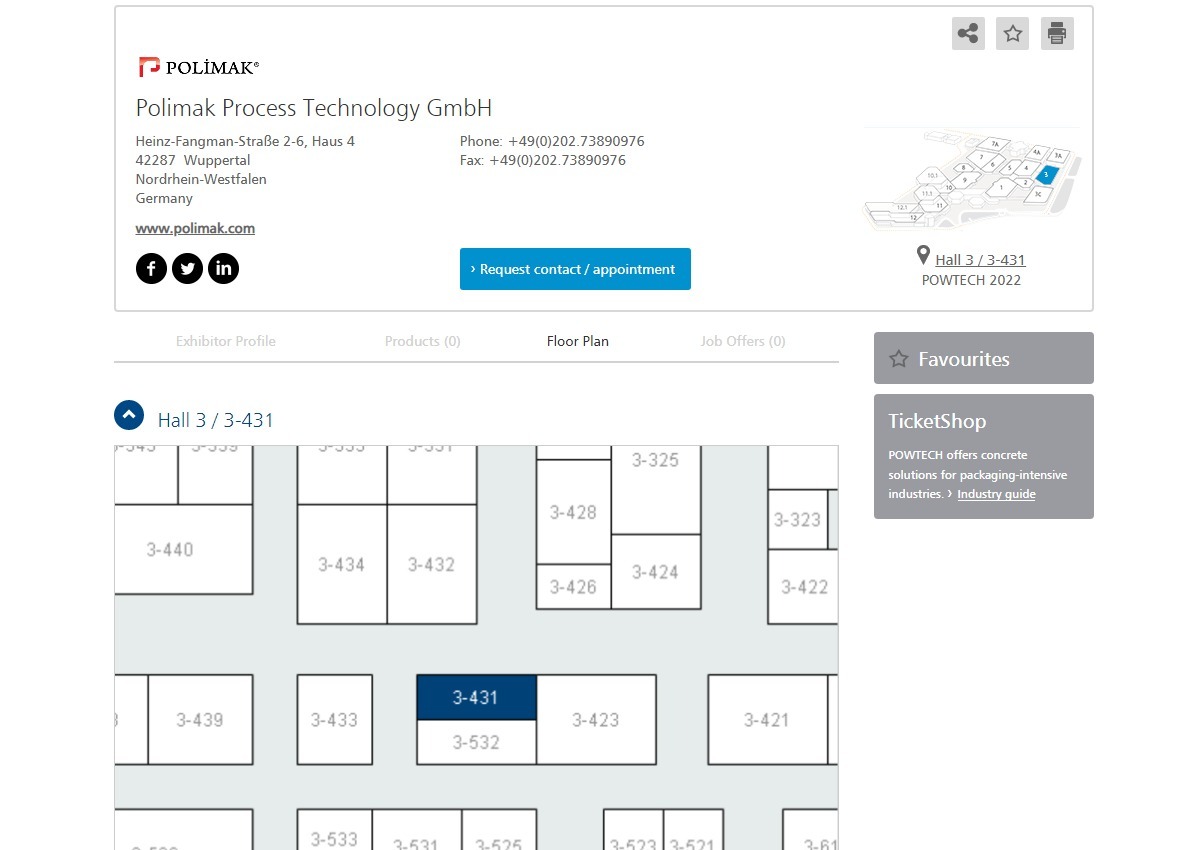The image size is (1201, 850).
Task: Open Polimak's LinkedIn page
Action: [x=223, y=268]
